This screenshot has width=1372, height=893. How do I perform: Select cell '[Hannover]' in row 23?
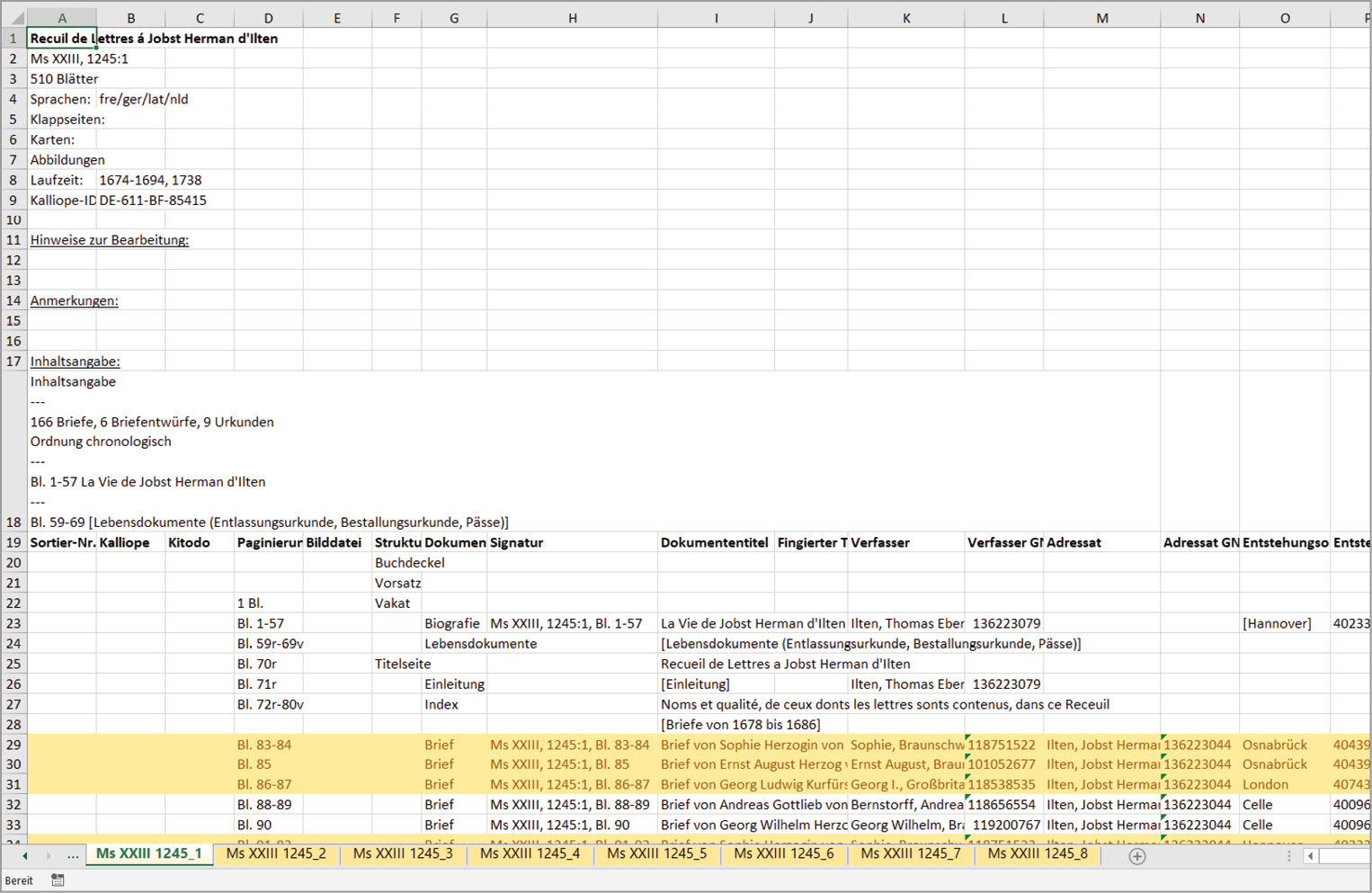1285,623
